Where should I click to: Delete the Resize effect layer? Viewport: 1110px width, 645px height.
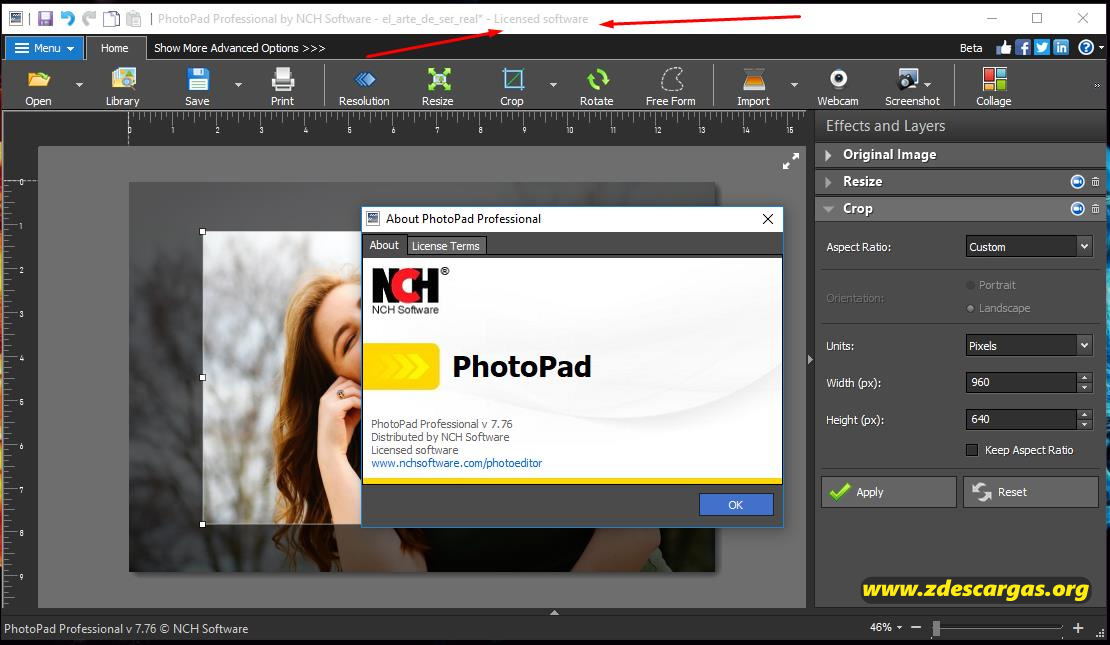pyautogui.click(x=1095, y=182)
